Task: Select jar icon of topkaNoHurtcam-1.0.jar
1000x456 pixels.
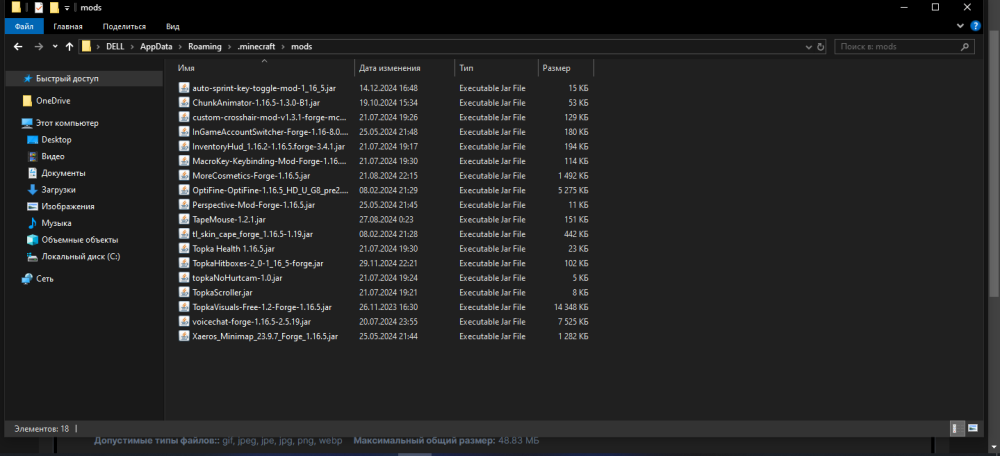Action: coord(184,277)
